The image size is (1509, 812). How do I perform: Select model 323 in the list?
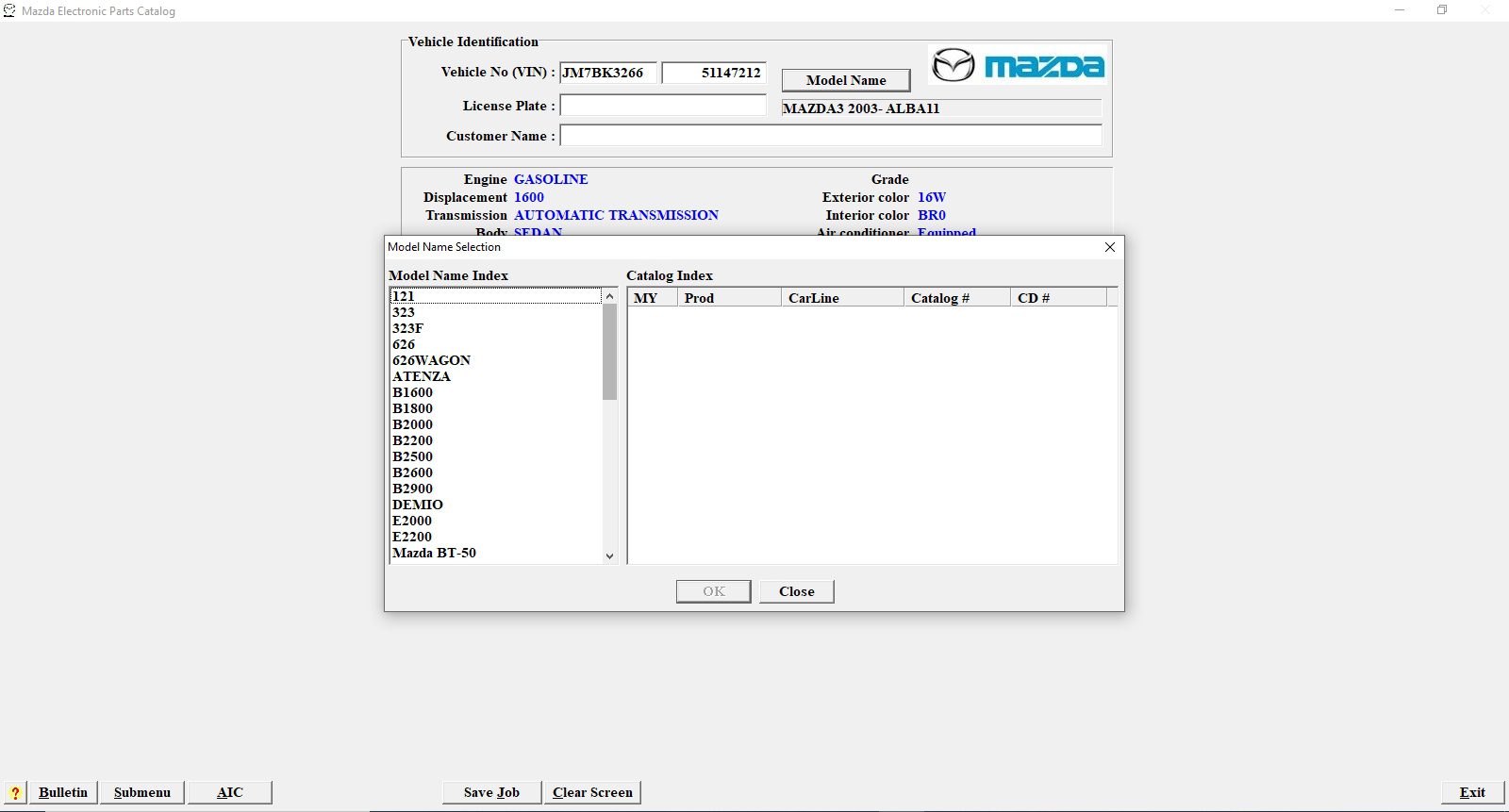[x=495, y=312]
